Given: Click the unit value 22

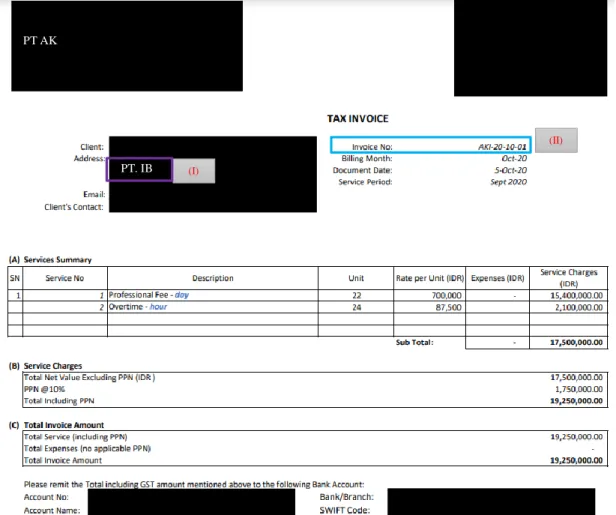Looking at the screenshot, I should pyautogui.click(x=356, y=295).
